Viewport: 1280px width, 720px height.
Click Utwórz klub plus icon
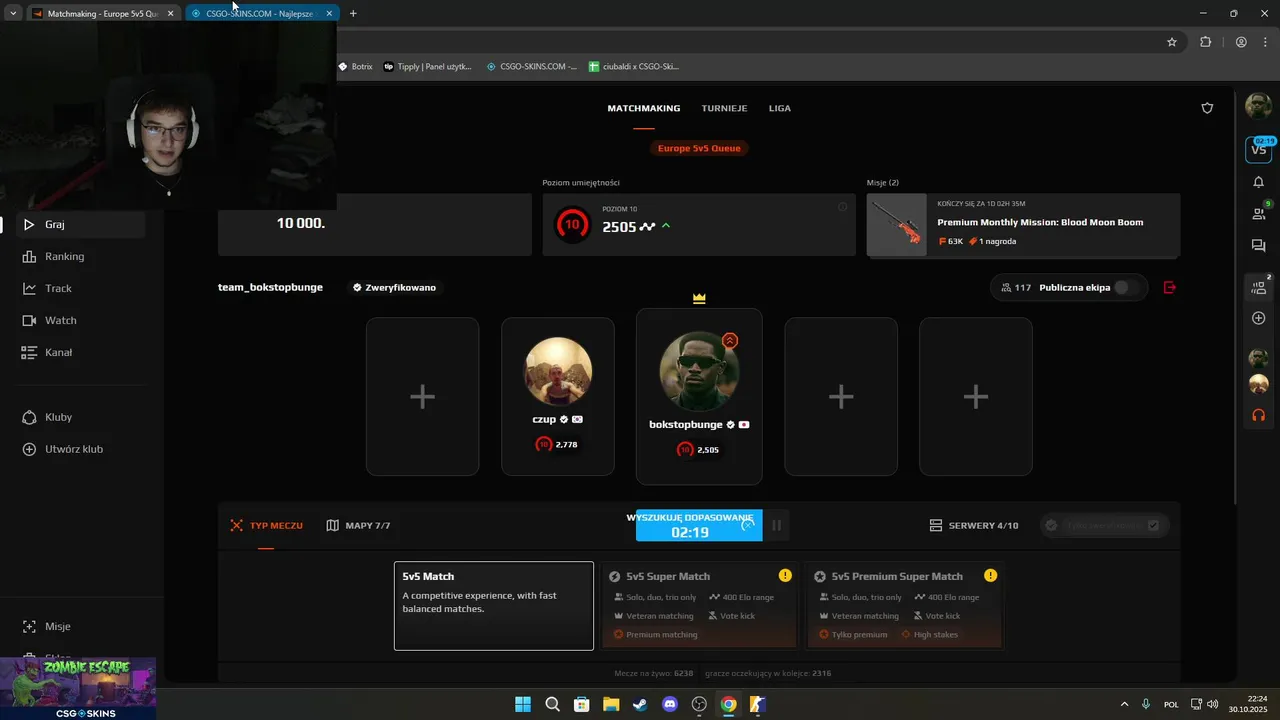(29, 449)
